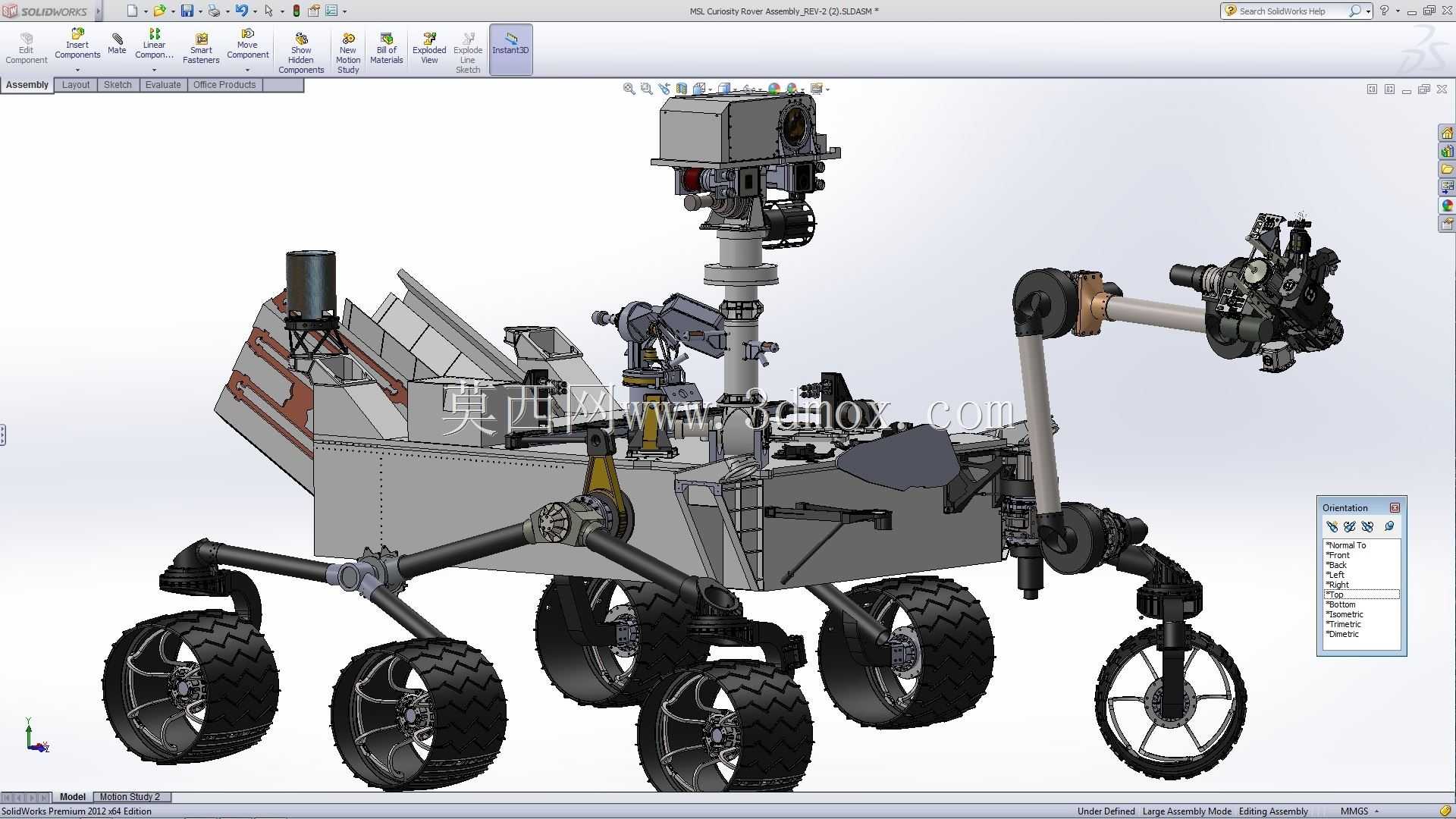Open the Custom Properties pane
The height and width of the screenshot is (819, 1456).
1447,224
